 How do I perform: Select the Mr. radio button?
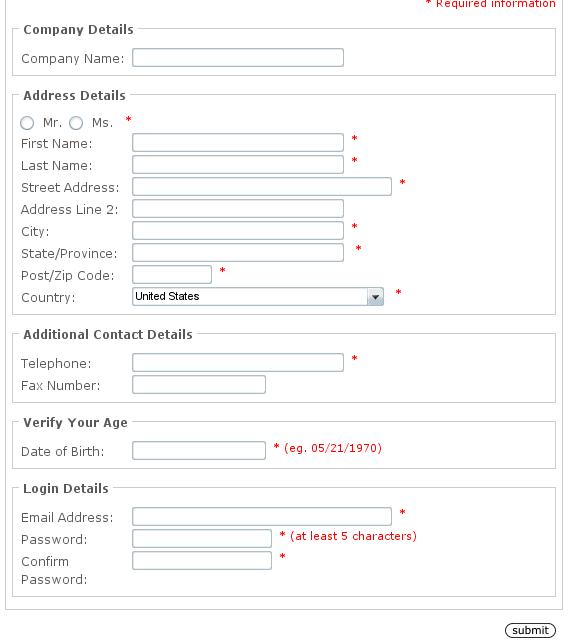pyautogui.click(x=27, y=123)
